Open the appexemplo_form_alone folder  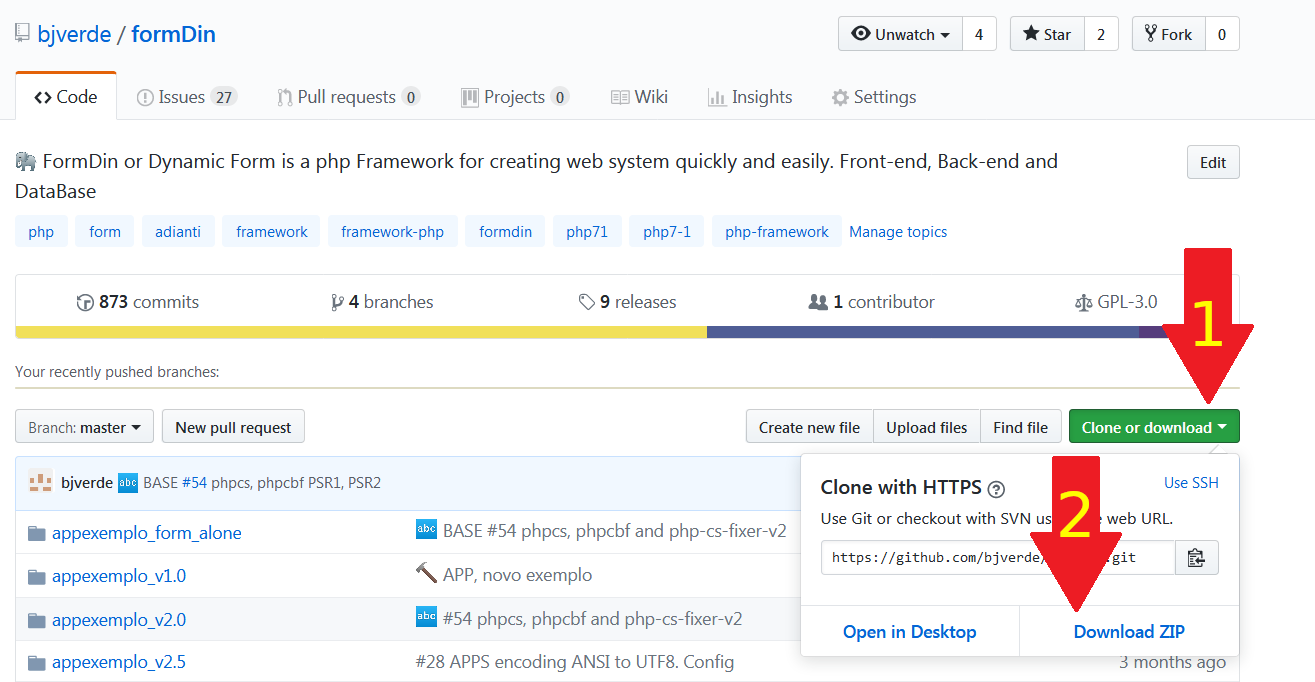[146, 533]
